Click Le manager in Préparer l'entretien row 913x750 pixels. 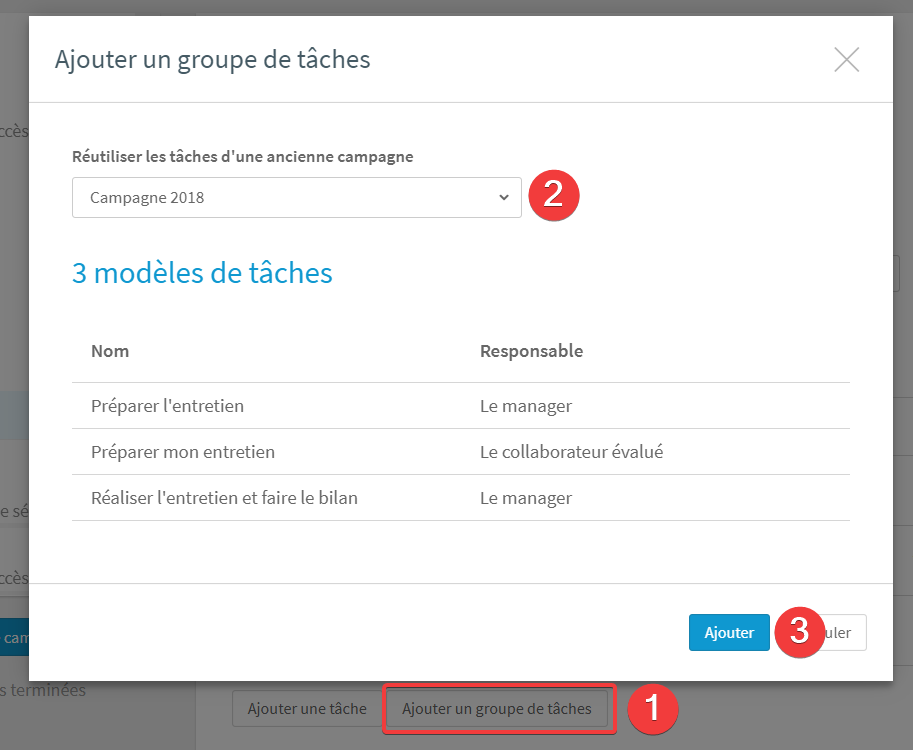(x=526, y=406)
